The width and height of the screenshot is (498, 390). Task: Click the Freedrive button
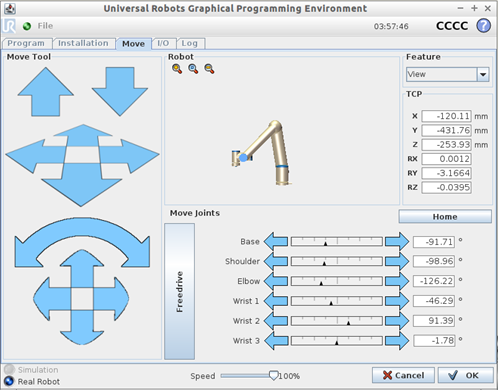point(179,291)
